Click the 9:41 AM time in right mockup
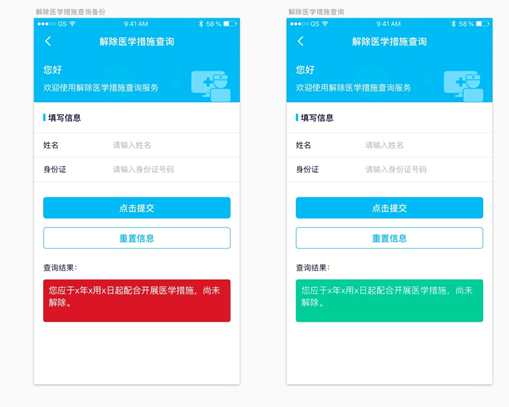This screenshot has height=407, width=509. click(x=388, y=24)
